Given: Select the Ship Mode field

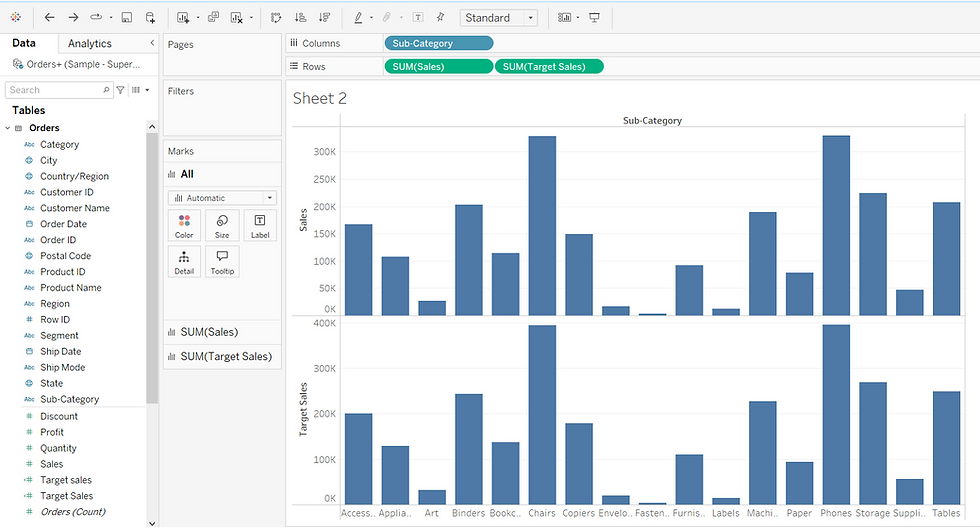Looking at the screenshot, I should pyautogui.click(x=62, y=367).
